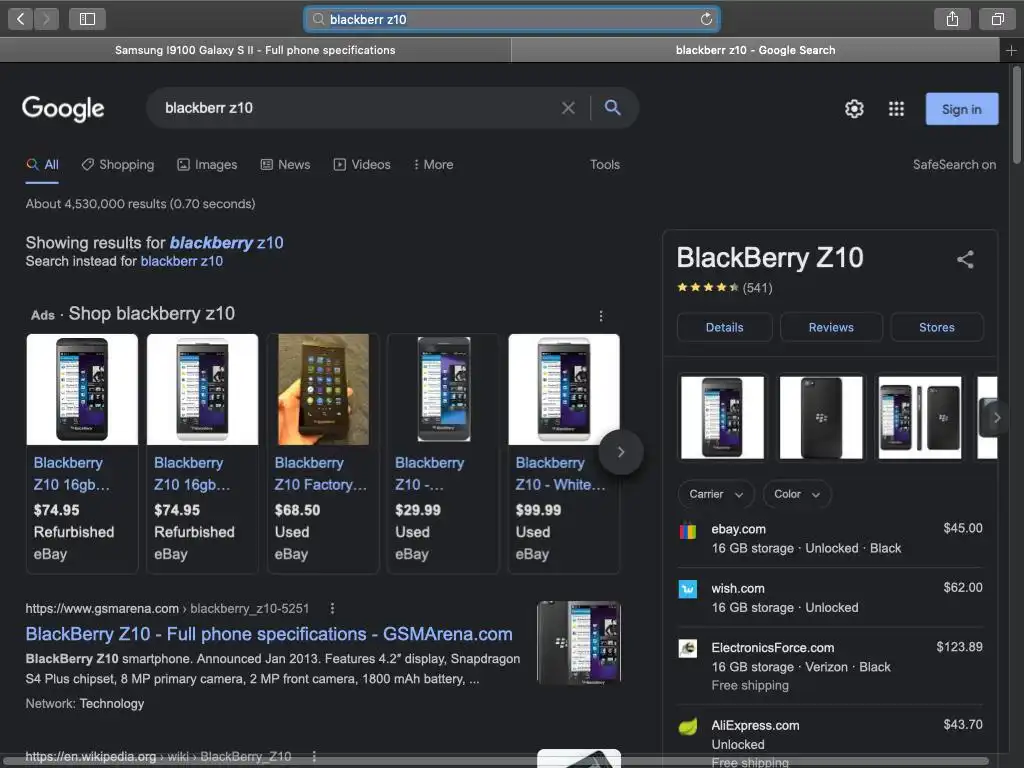Open the Stores button in knowledge panel

936,327
